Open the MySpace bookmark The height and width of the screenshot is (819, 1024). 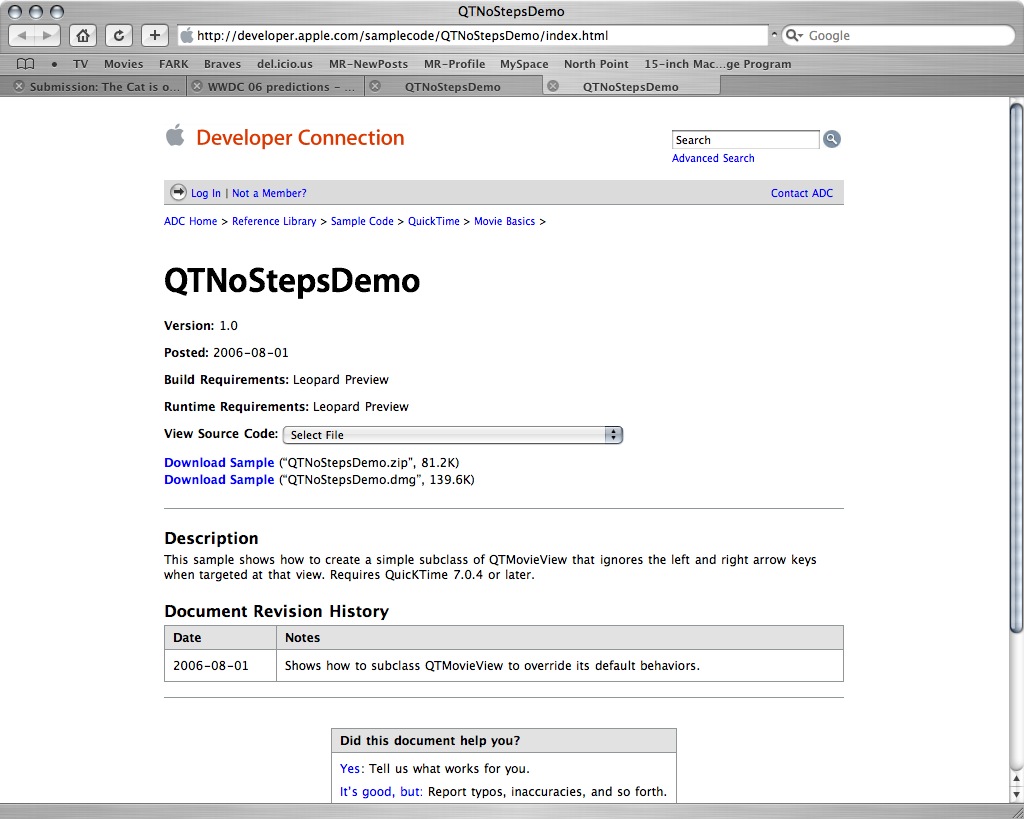pos(524,64)
